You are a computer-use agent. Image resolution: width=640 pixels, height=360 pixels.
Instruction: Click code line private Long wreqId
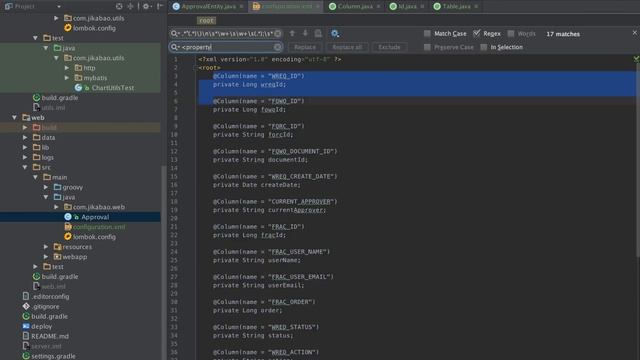249,84
